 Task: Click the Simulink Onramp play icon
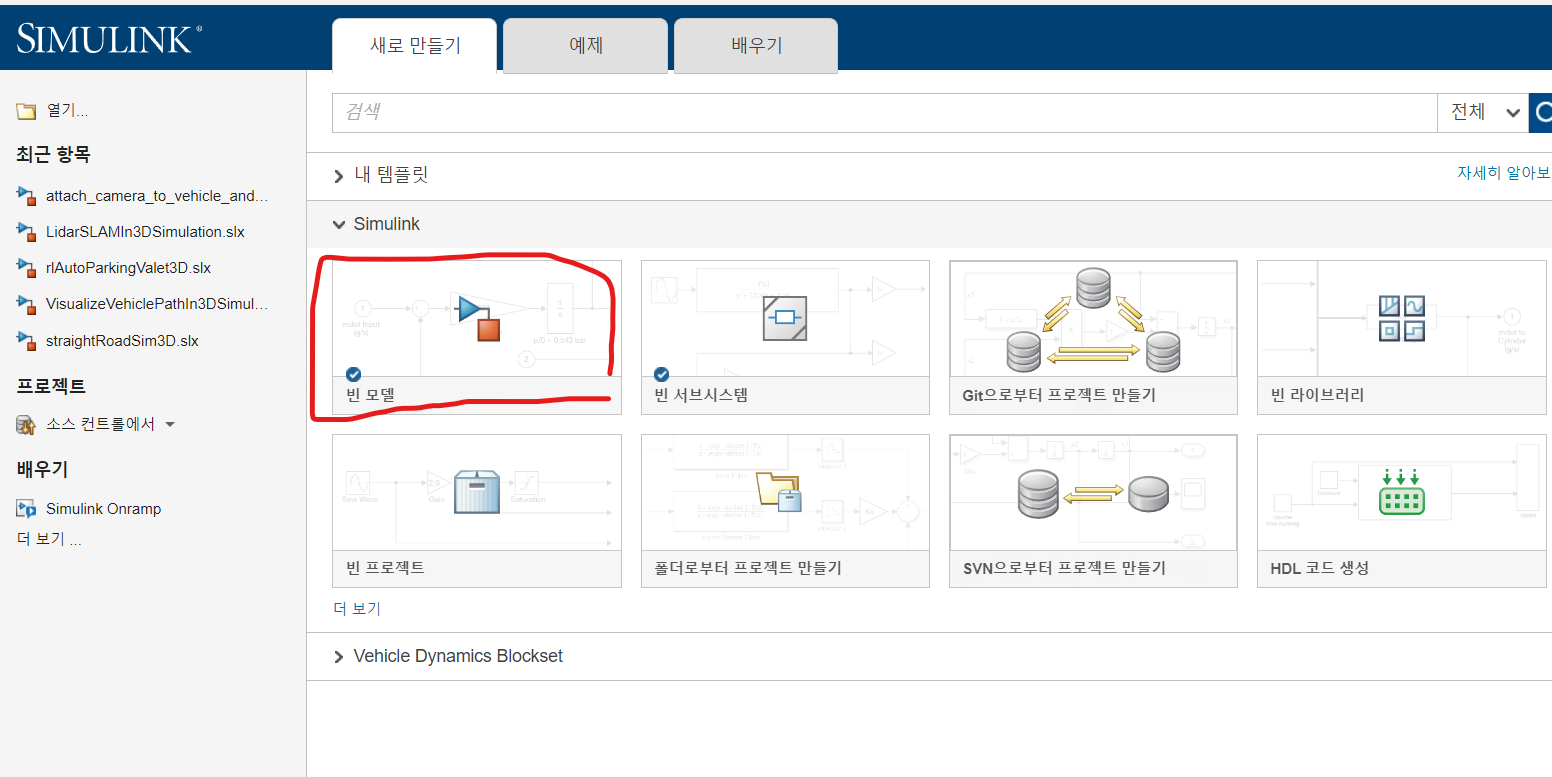(x=26, y=509)
